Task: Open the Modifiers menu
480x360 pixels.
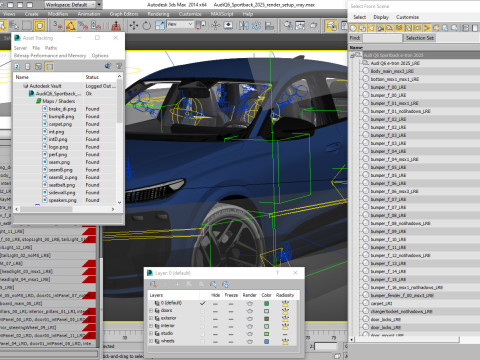Action: coord(58,14)
